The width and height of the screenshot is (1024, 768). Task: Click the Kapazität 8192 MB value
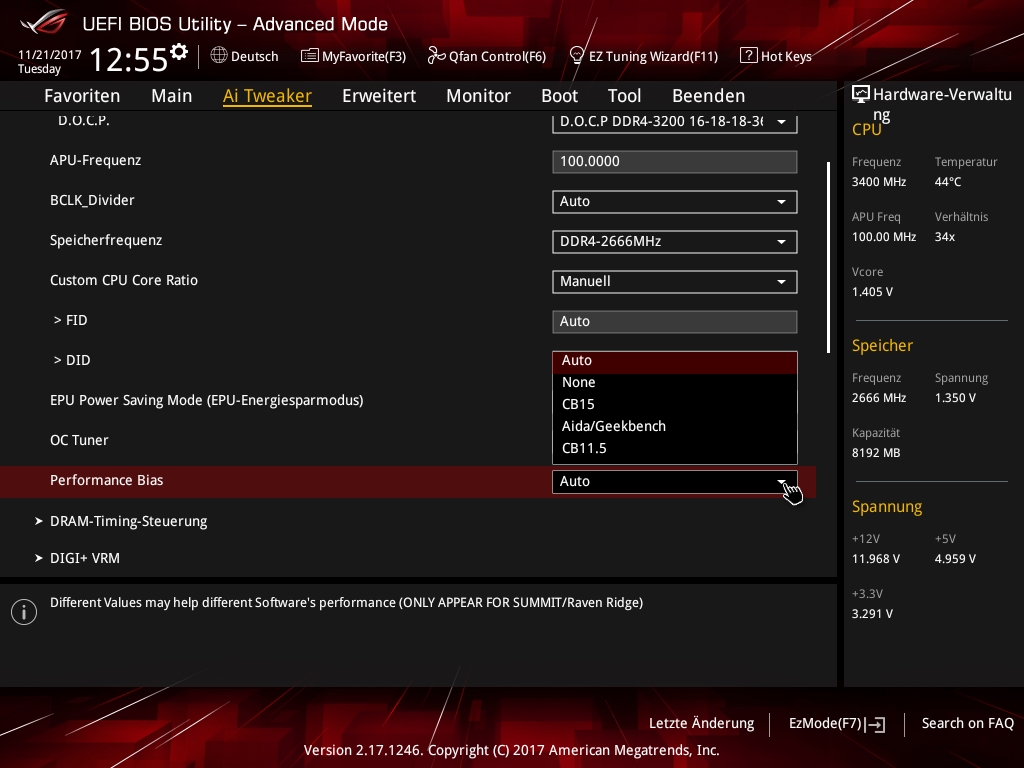(876, 453)
